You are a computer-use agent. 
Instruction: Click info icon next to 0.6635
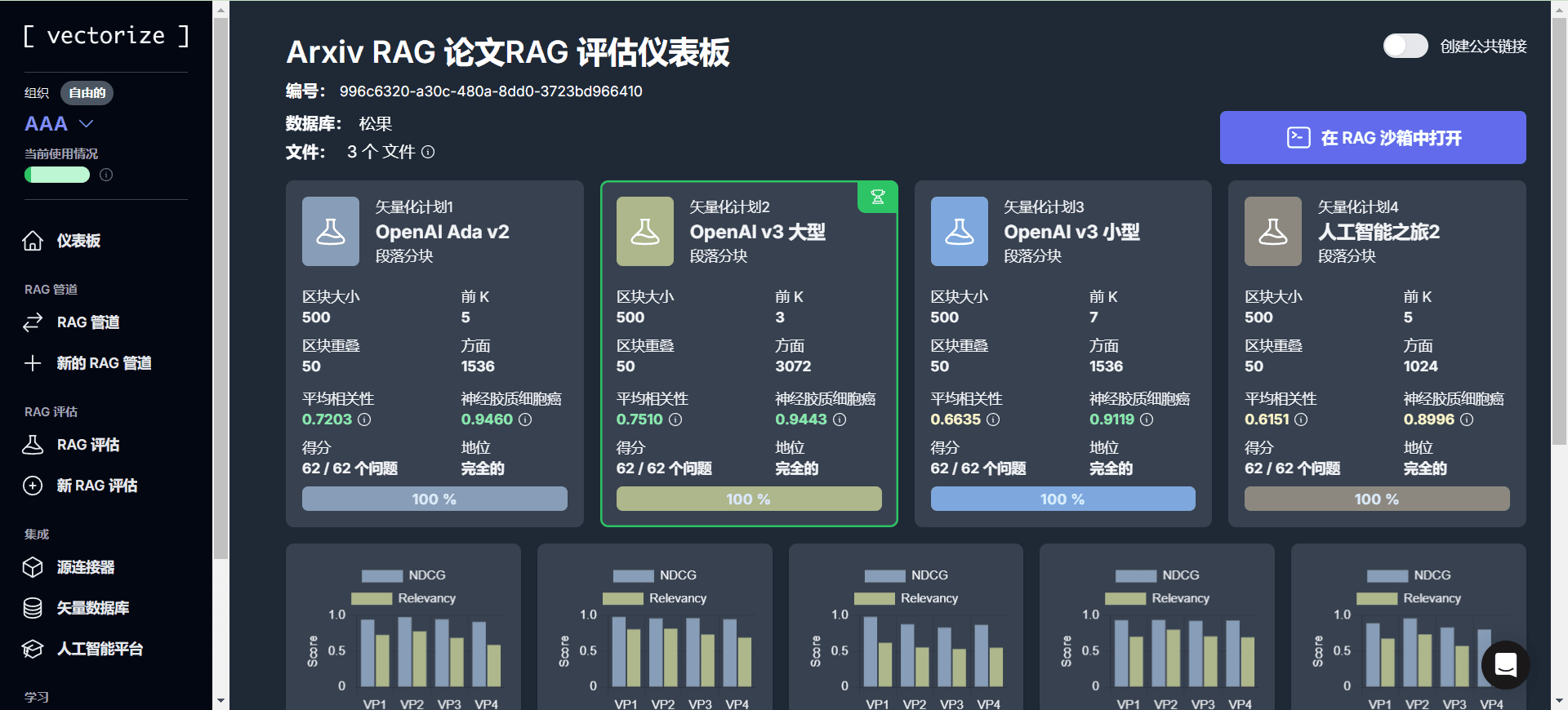(x=993, y=419)
